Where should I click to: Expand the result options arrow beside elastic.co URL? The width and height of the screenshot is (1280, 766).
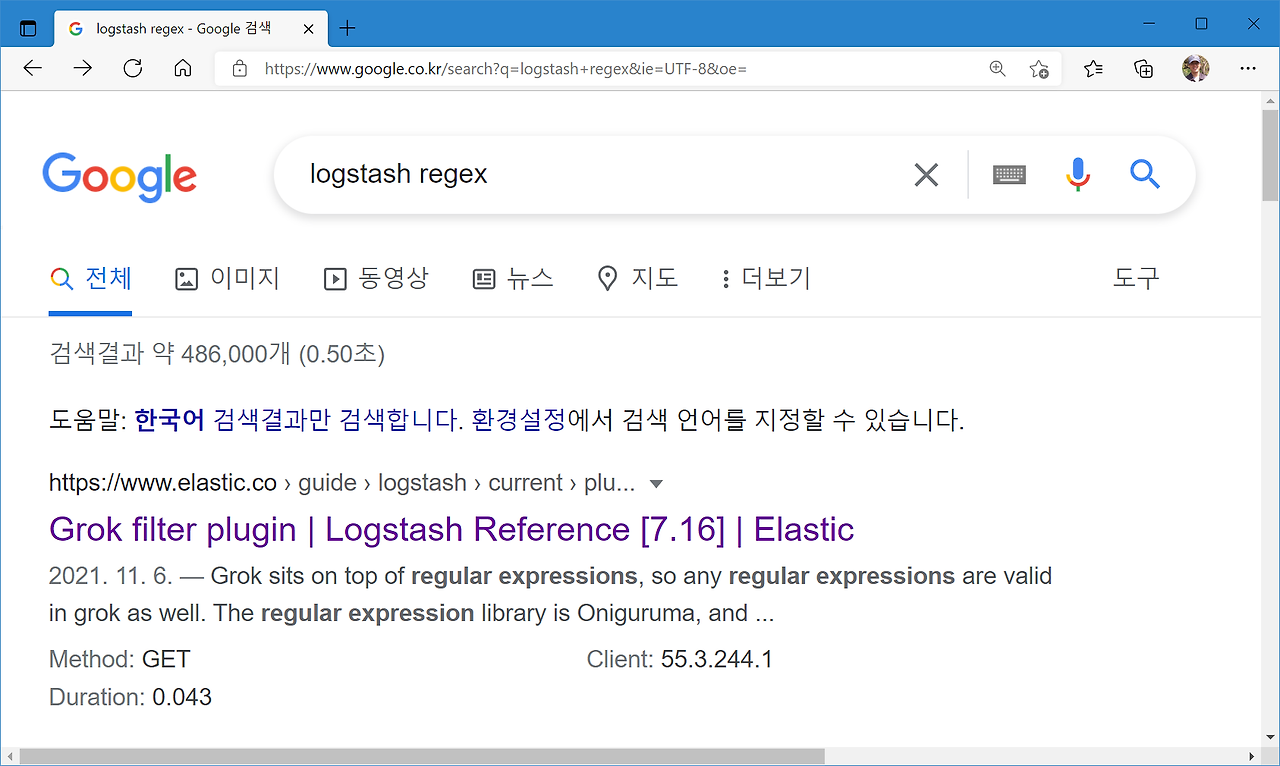pyautogui.click(x=656, y=484)
